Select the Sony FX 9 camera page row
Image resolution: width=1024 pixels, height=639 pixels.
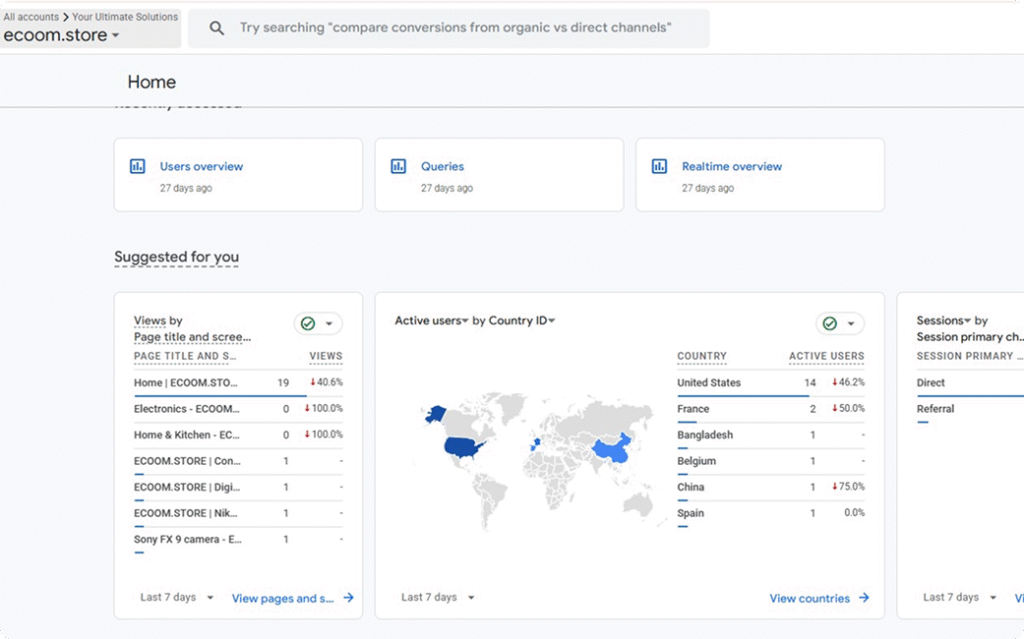tap(238, 540)
